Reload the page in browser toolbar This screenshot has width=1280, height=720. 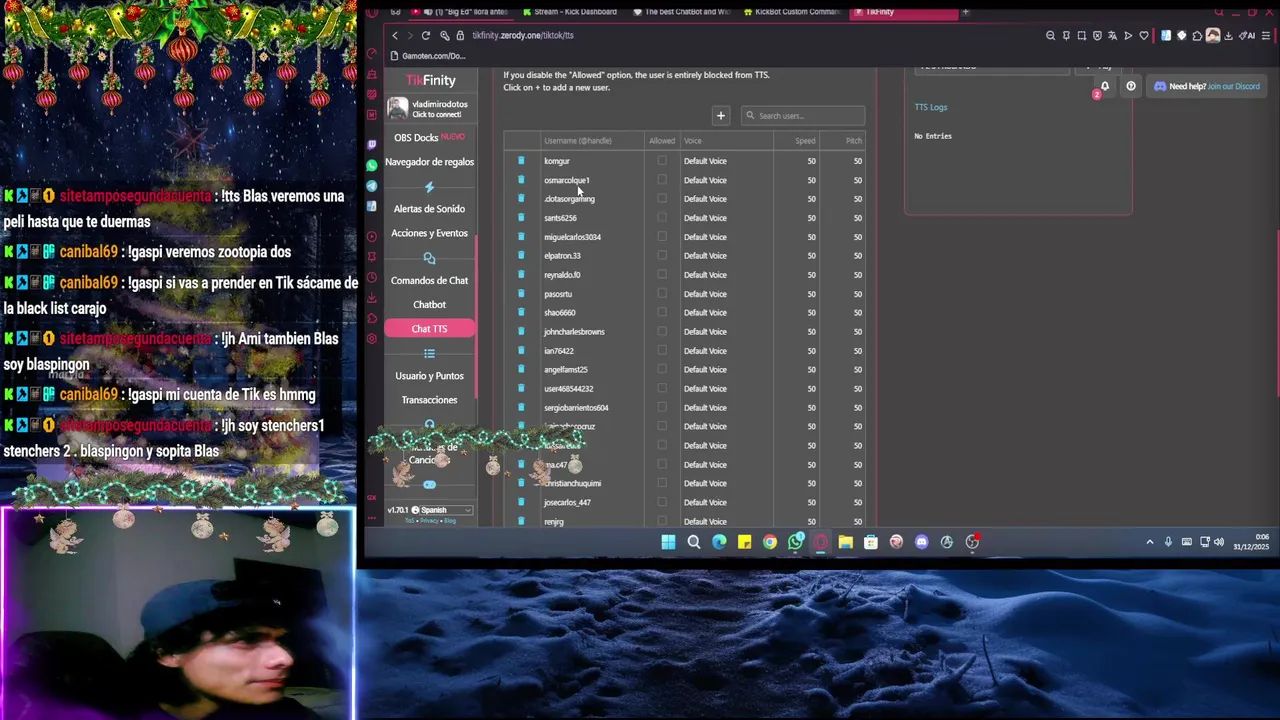pyautogui.click(x=425, y=35)
